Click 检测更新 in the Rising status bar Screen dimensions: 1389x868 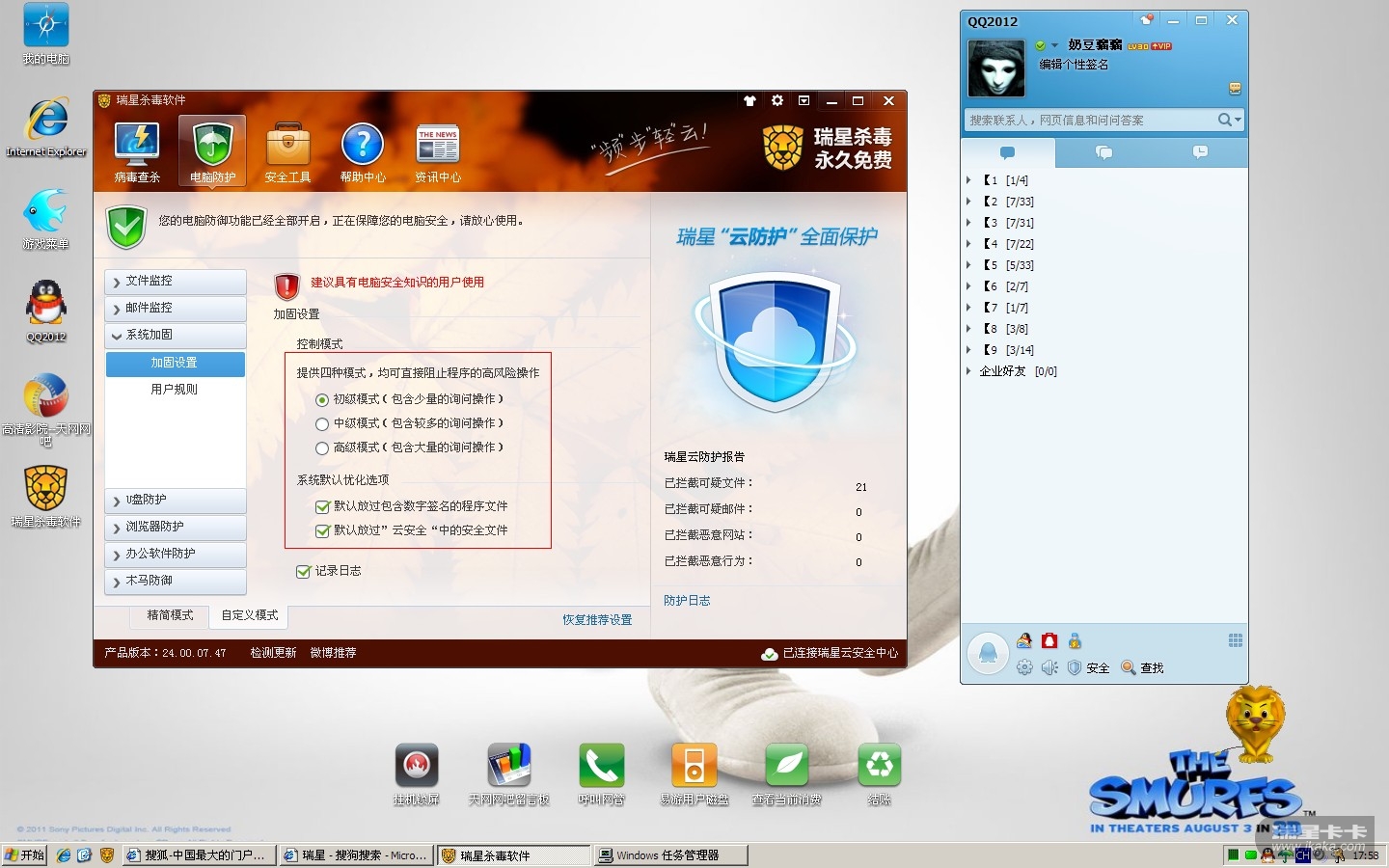273,653
